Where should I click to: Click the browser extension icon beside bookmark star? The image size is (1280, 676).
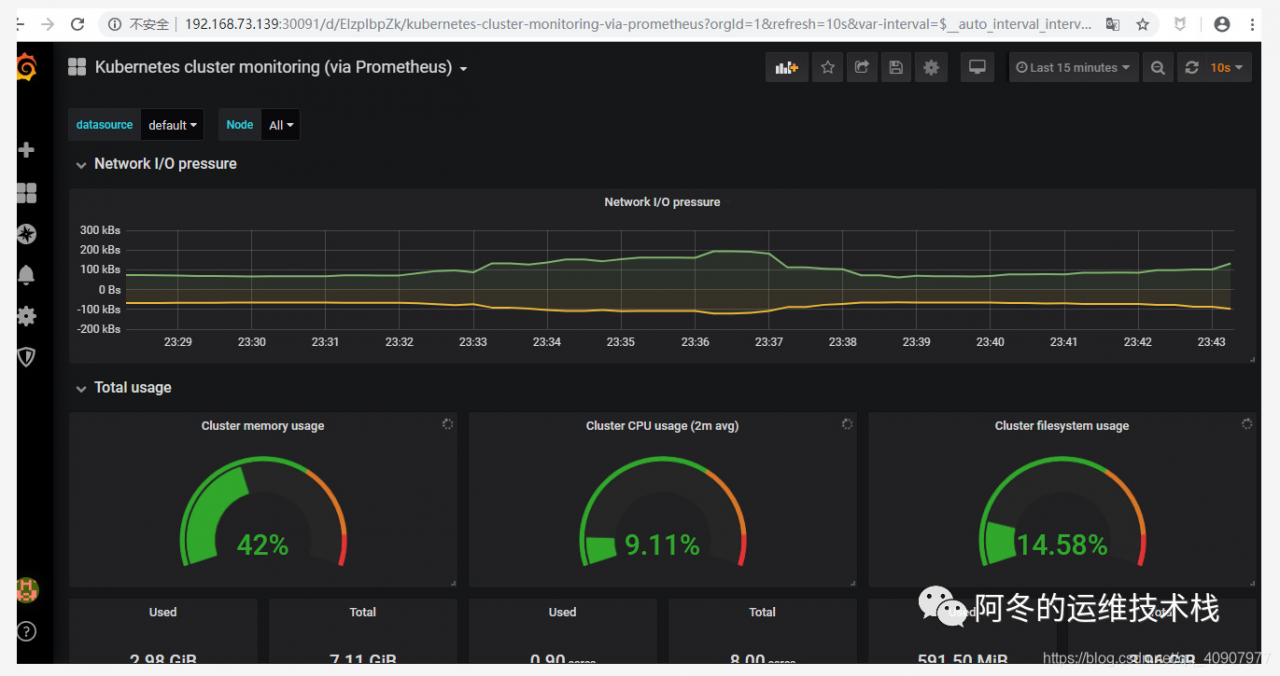1180,24
